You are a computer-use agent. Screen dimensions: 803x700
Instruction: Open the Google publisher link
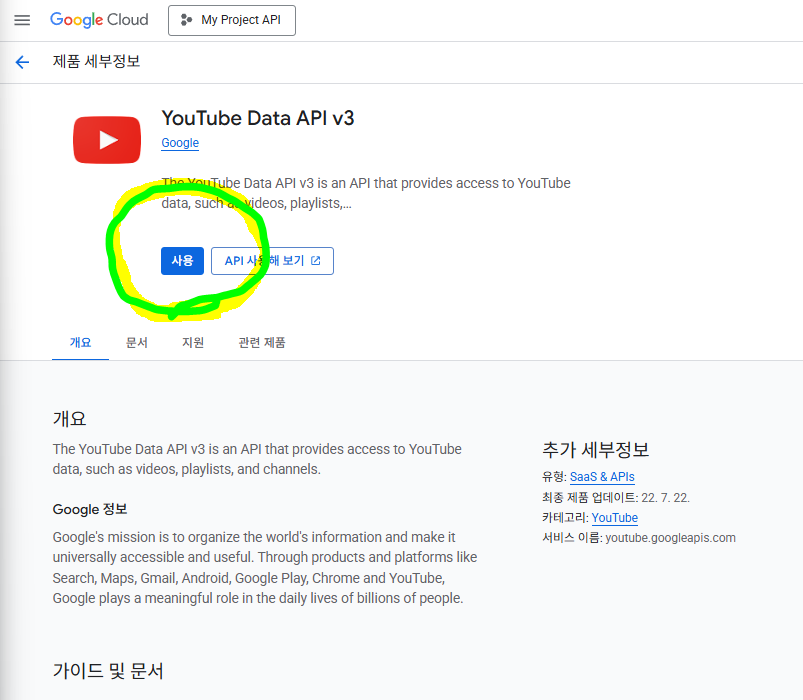[x=180, y=143]
